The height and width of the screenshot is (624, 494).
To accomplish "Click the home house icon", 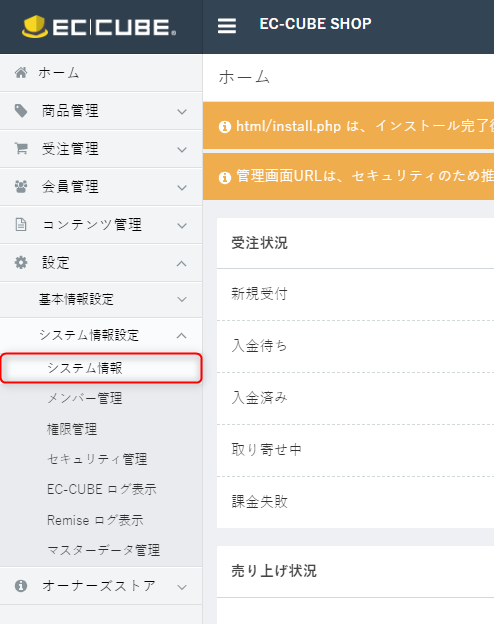I will (x=21, y=73).
